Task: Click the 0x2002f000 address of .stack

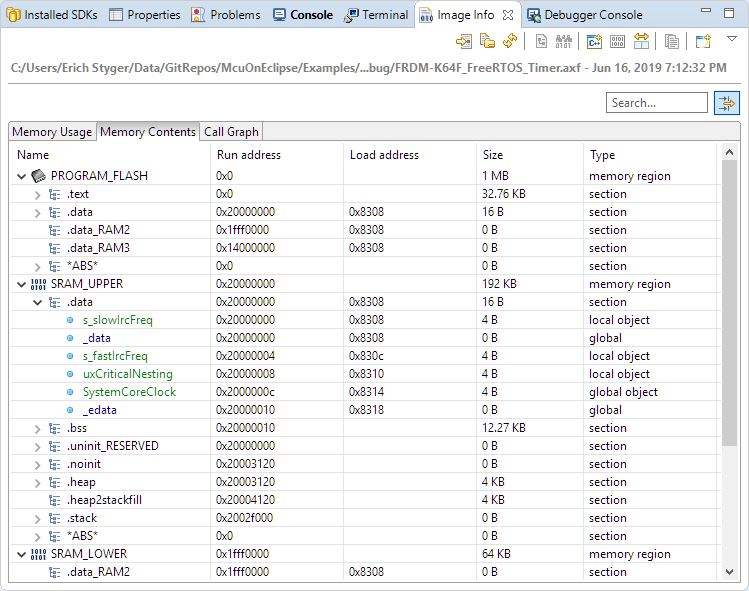Action: (x=244, y=518)
